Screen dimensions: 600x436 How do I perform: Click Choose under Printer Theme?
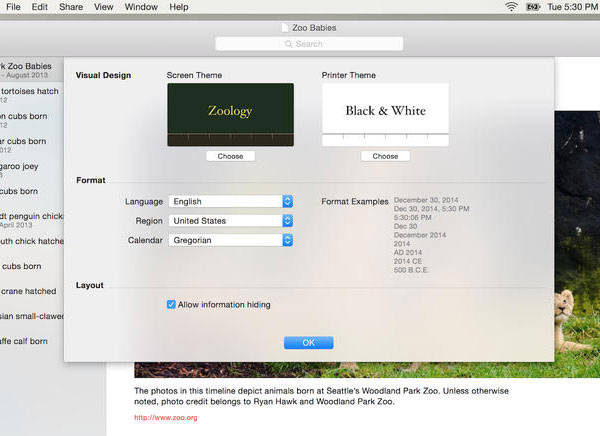click(385, 156)
